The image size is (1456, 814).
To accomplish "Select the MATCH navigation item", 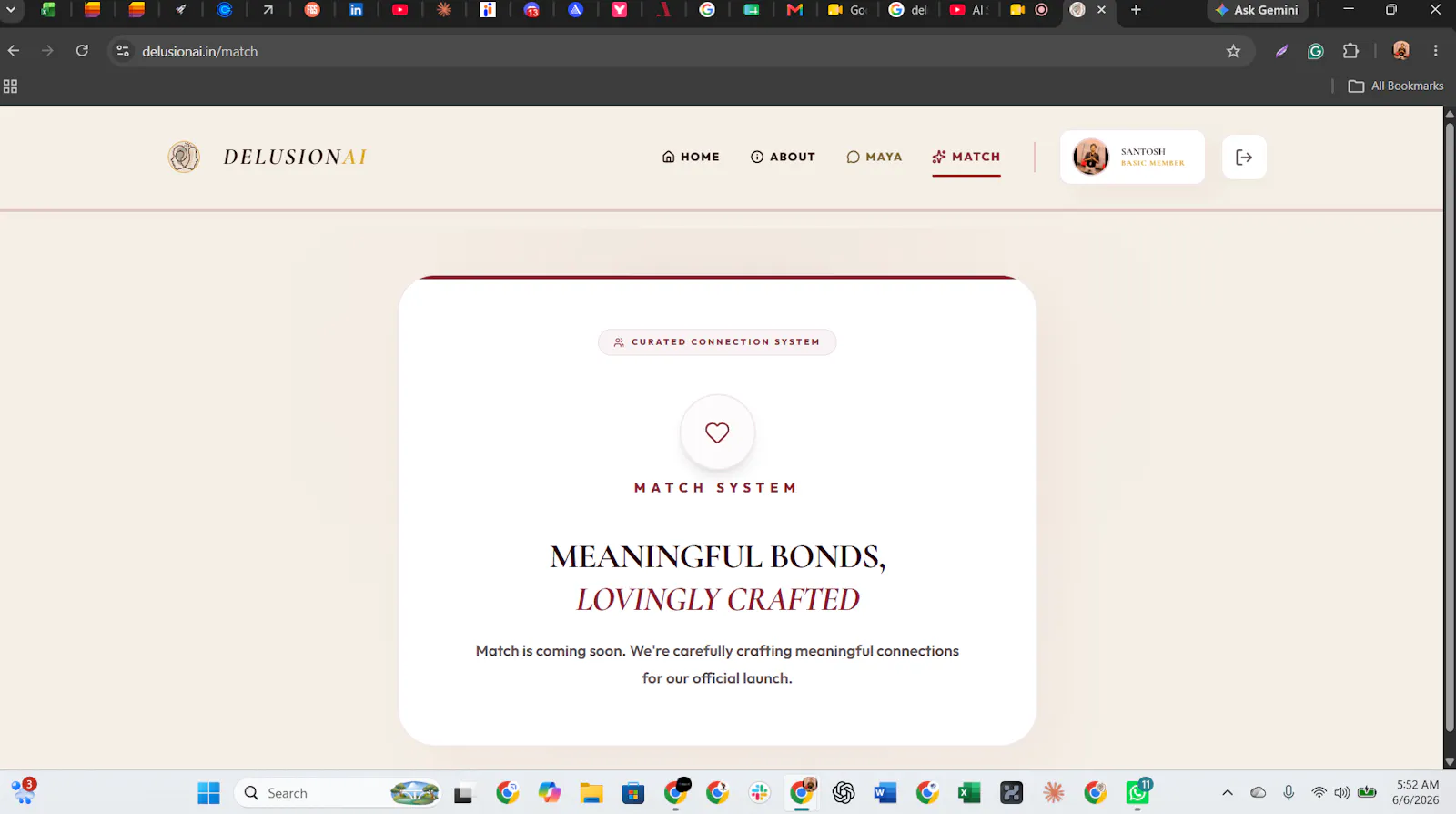I will [966, 157].
